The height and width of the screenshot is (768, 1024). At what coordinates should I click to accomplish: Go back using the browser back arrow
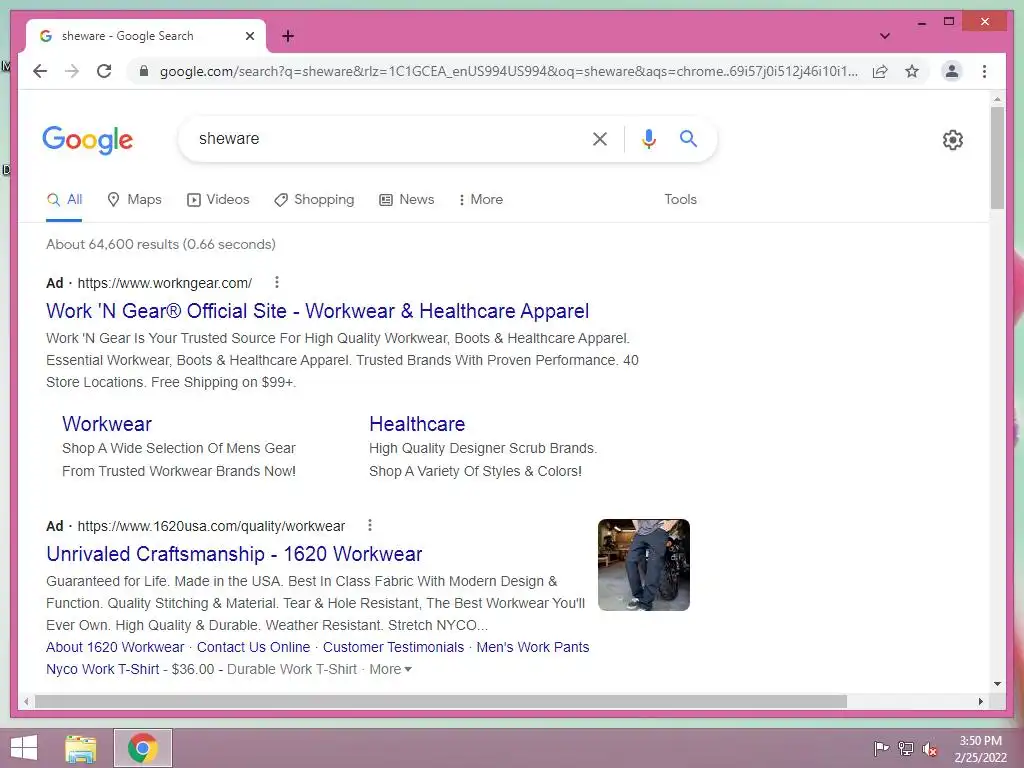pyautogui.click(x=40, y=71)
